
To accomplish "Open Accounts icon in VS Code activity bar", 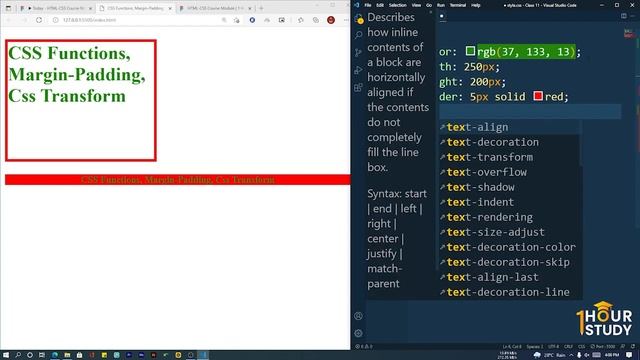I will click(358, 316).
